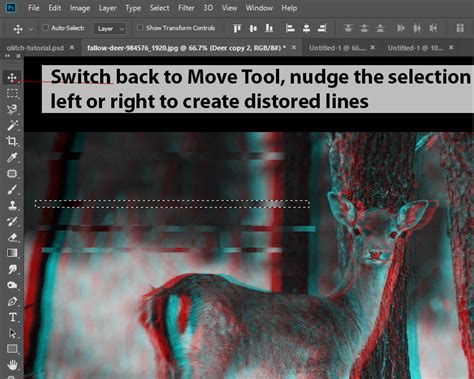Select the Smudge tool

coord(12,269)
